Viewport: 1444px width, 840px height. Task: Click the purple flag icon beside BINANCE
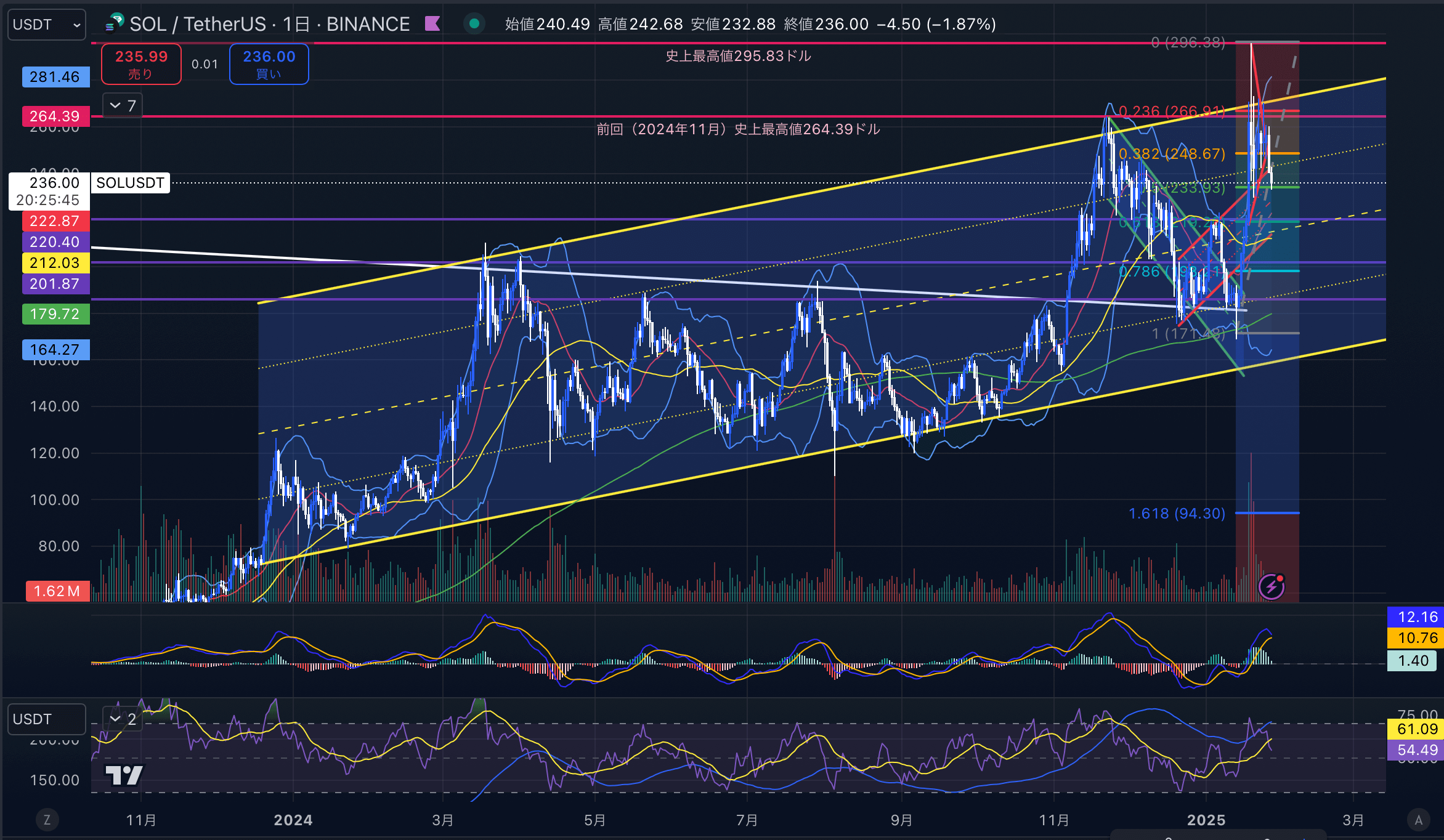[x=432, y=24]
